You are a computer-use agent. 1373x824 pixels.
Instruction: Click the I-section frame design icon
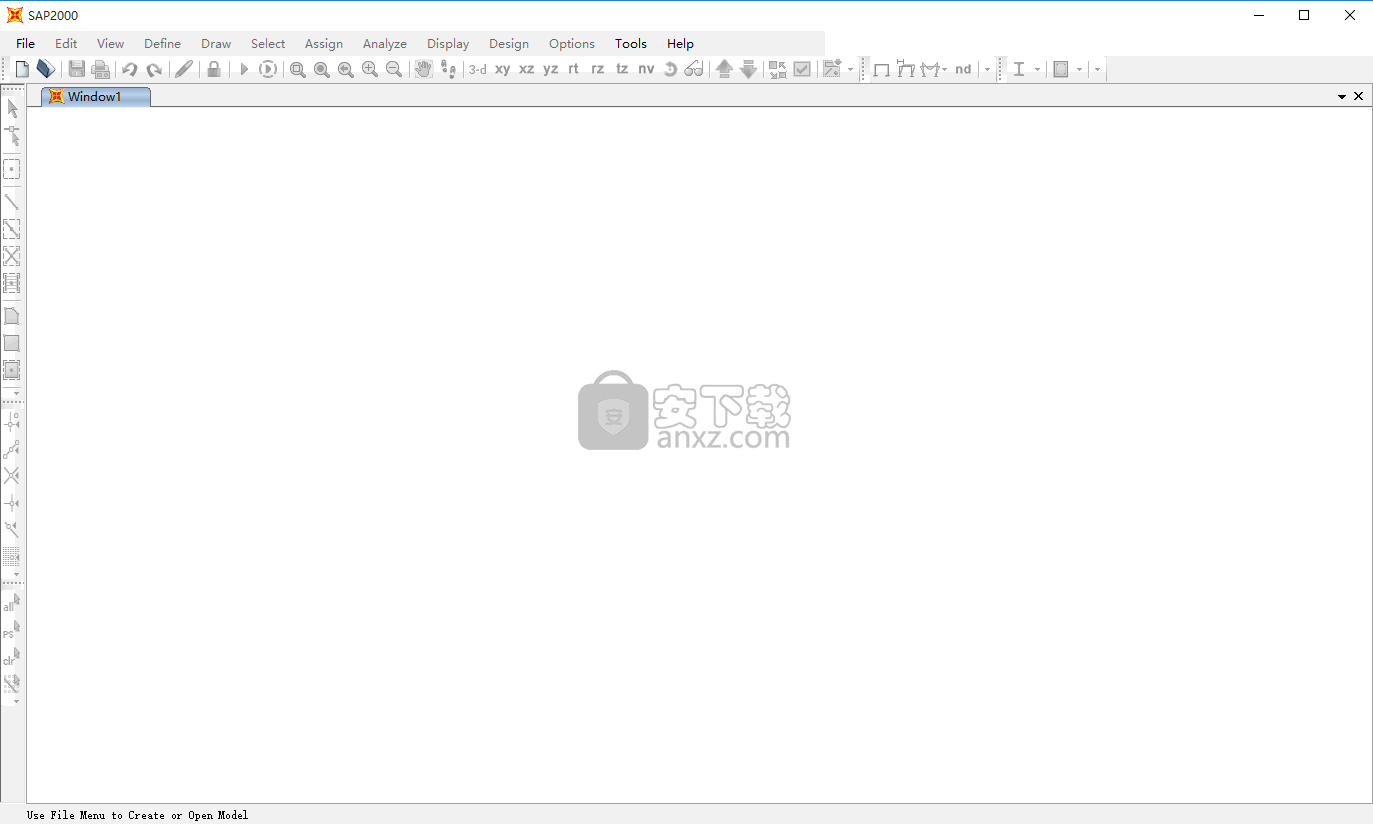click(x=1019, y=69)
